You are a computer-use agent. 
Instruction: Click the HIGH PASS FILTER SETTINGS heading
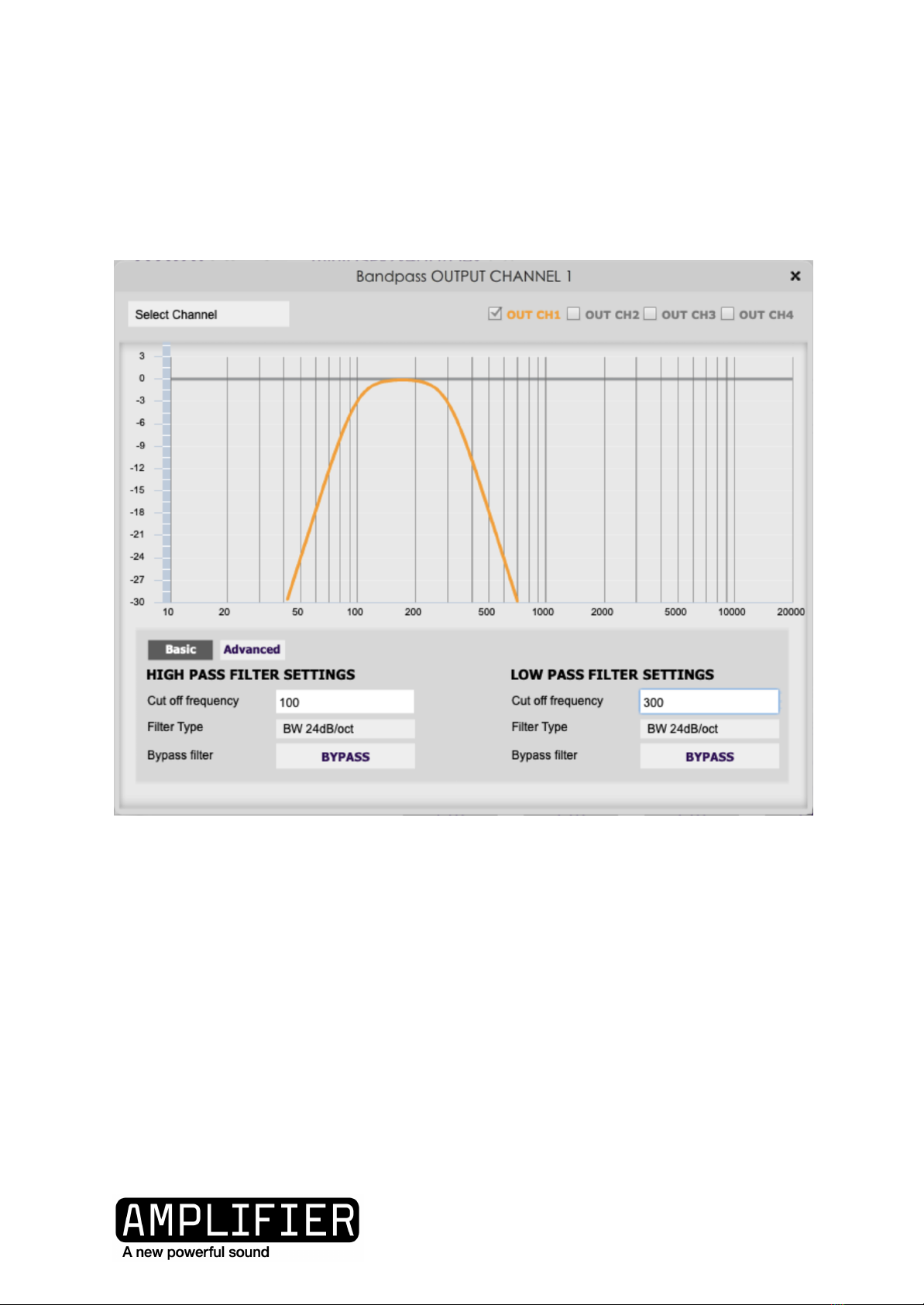pos(251,675)
